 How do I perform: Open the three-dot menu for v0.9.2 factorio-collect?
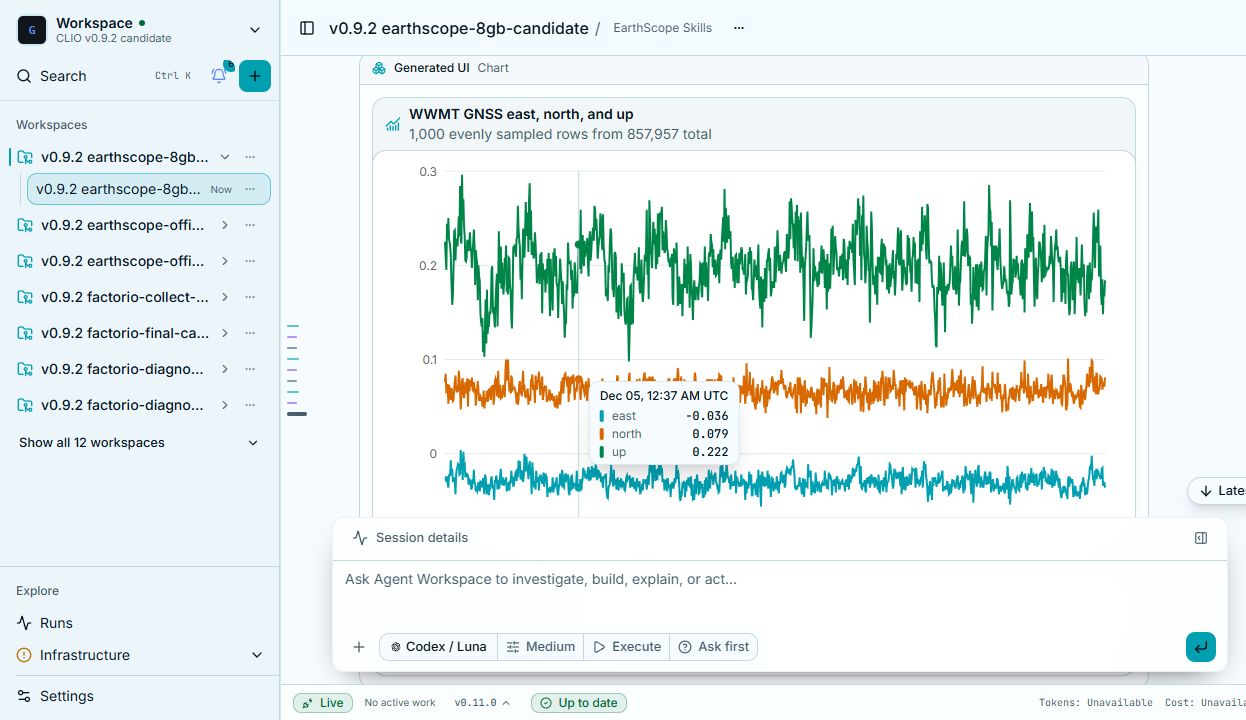[x=250, y=297]
